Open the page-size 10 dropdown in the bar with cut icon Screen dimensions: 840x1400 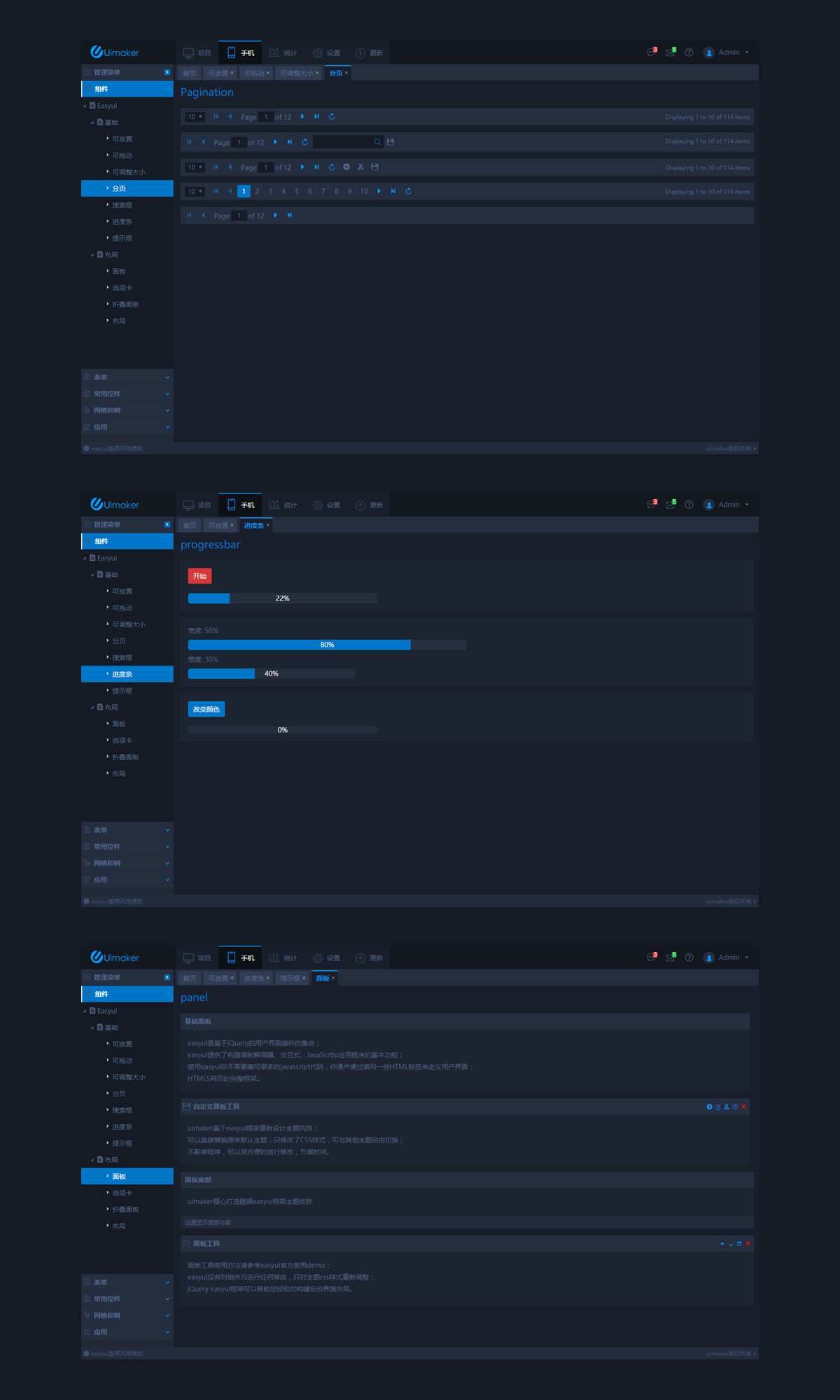click(195, 167)
